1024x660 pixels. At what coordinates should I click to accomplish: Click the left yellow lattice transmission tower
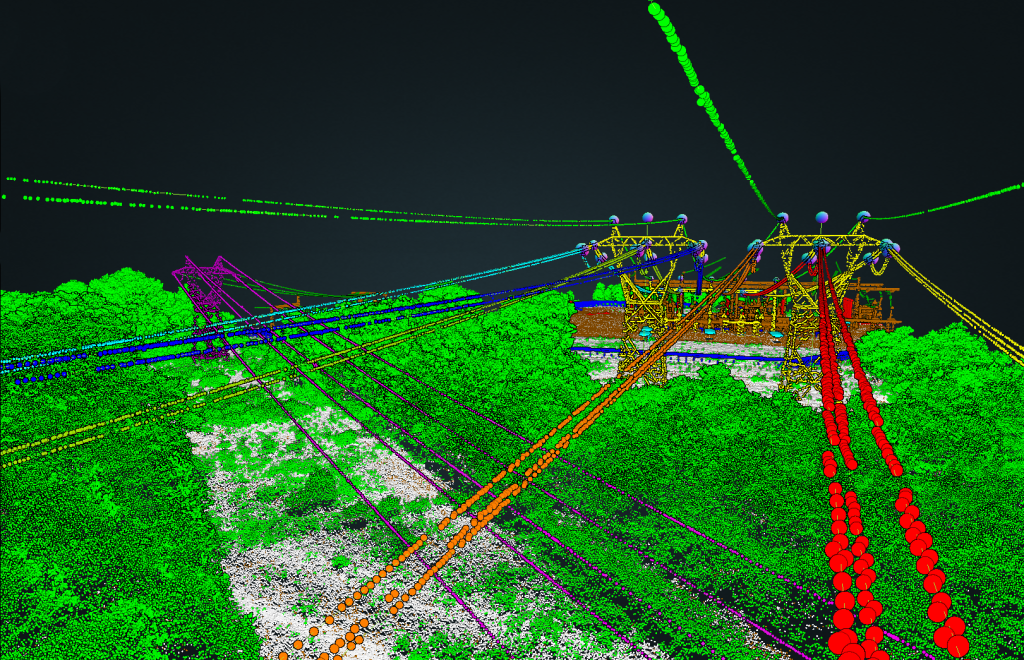(x=643, y=300)
